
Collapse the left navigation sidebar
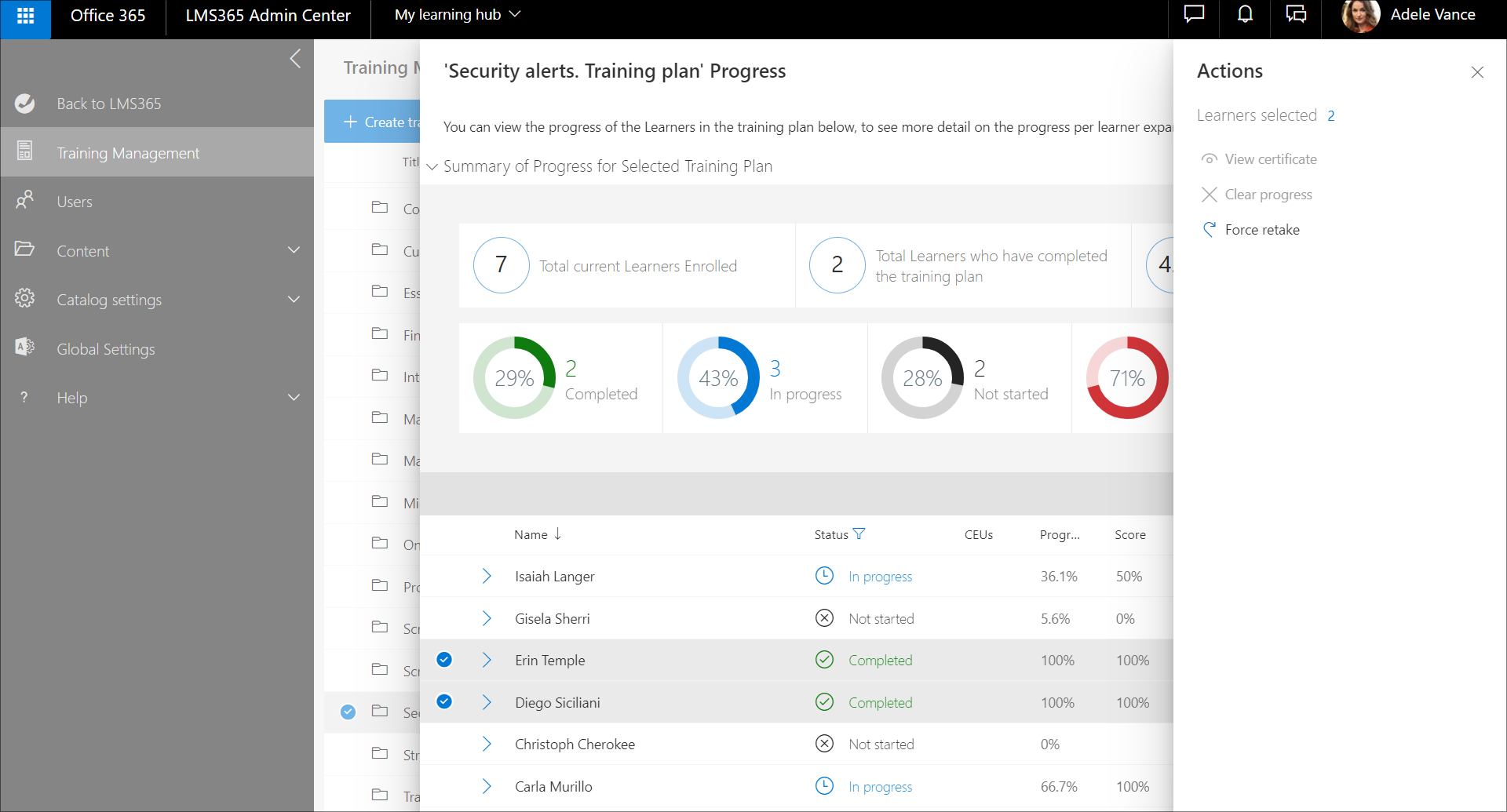(x=295, y=59)
